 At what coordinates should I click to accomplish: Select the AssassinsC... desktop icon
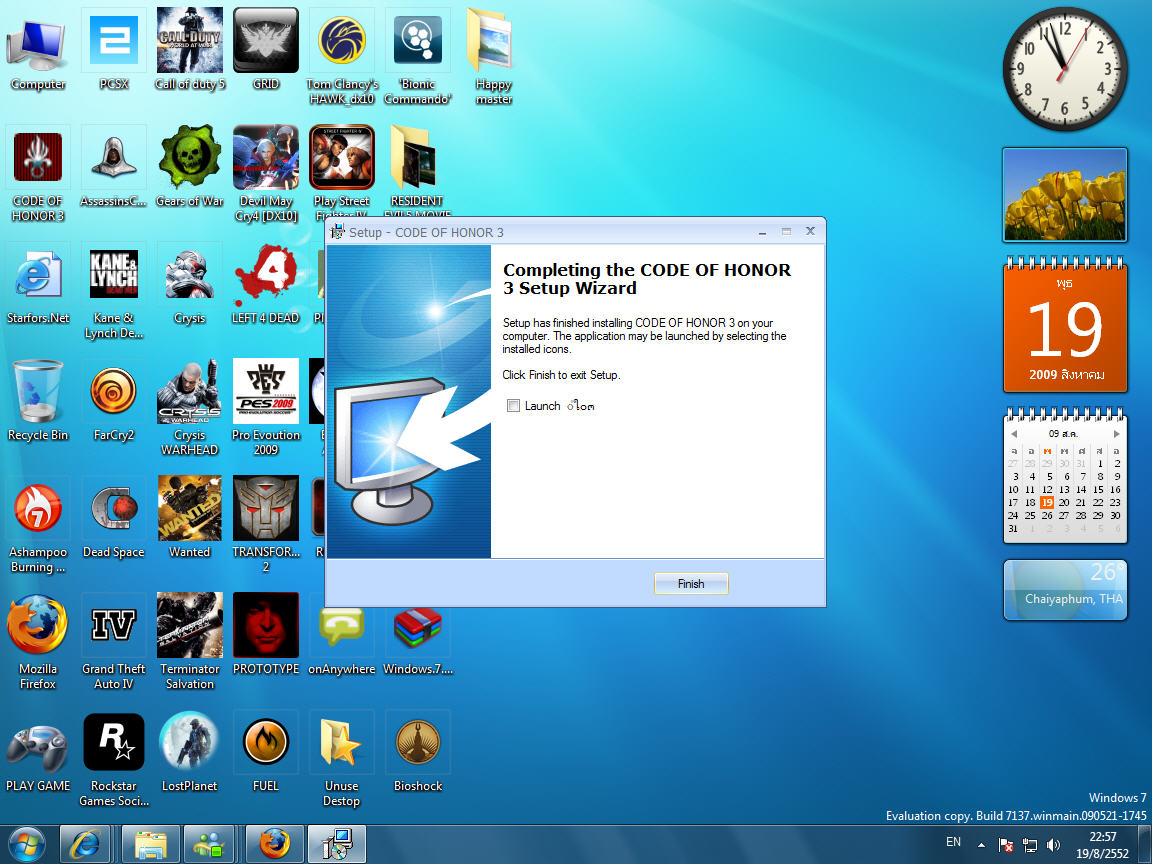pyautogui.click(x=114, y=168)
